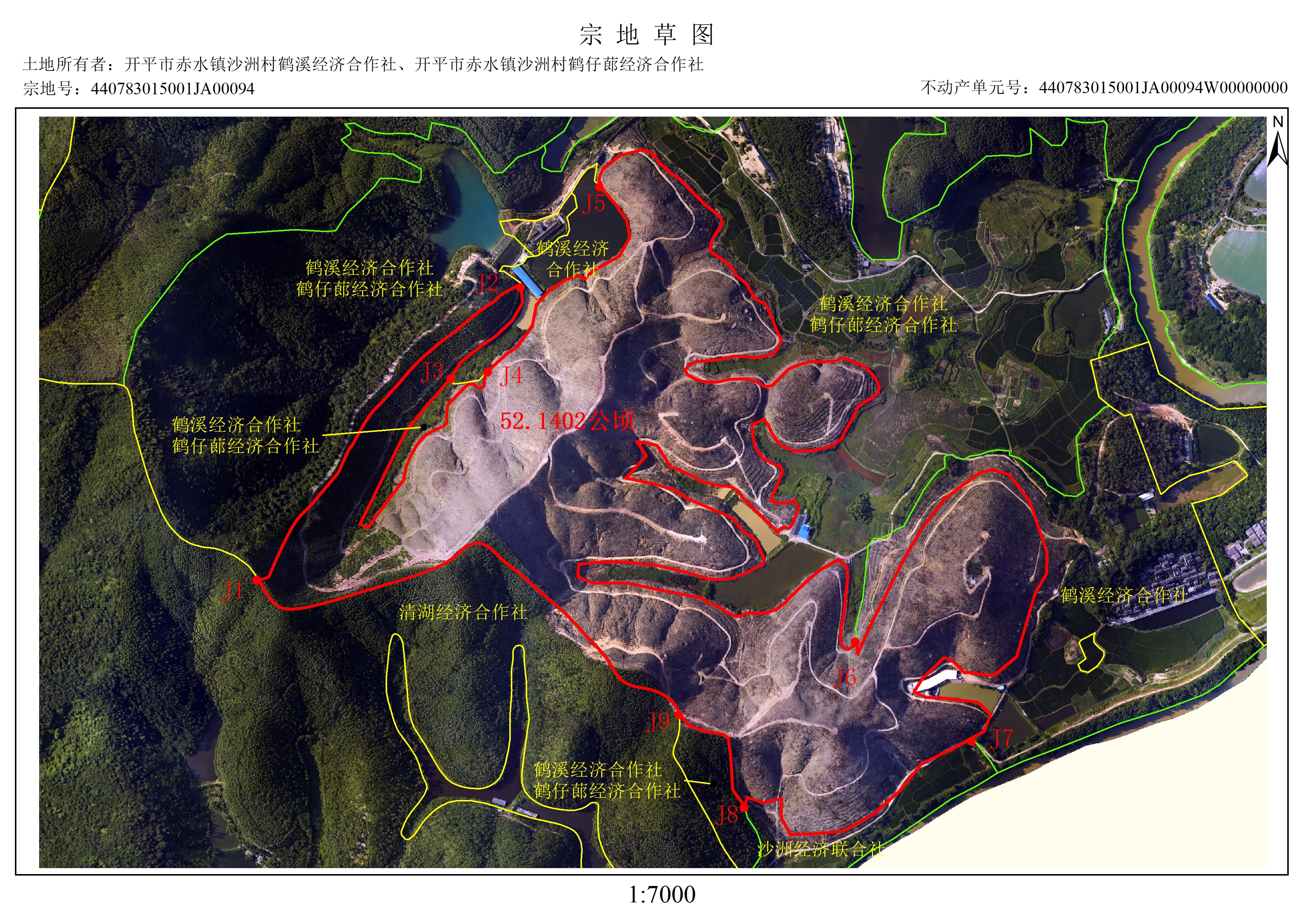Click the 土地所有者 owner line
The height and width of the screenshot is (924, 1307).
click(363, 64)
